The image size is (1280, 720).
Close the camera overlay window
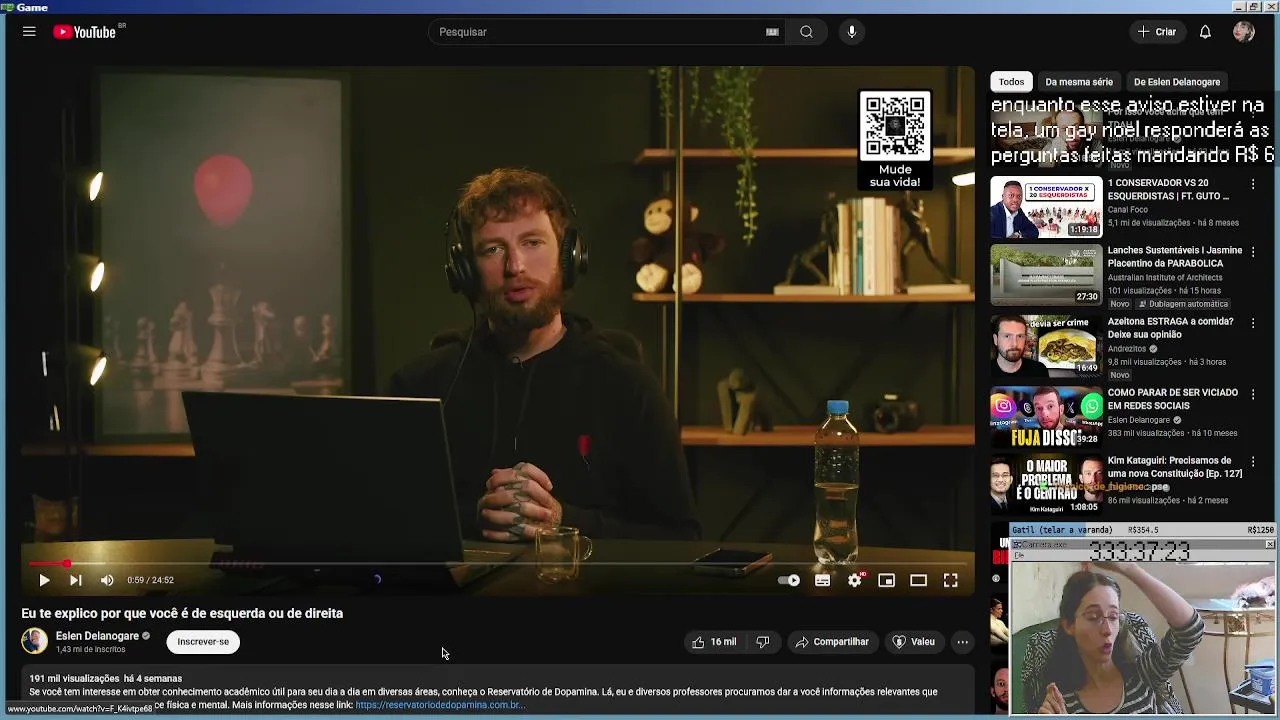tap(1270, 544)
